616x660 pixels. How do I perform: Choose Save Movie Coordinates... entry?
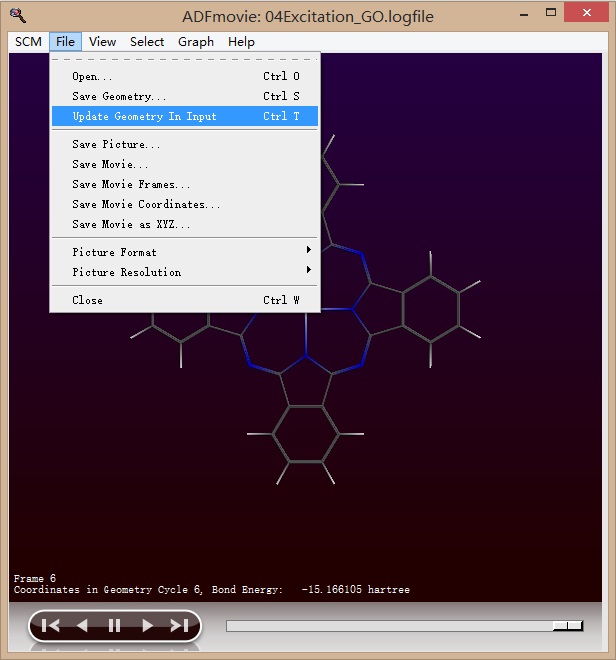coord(184,204)
